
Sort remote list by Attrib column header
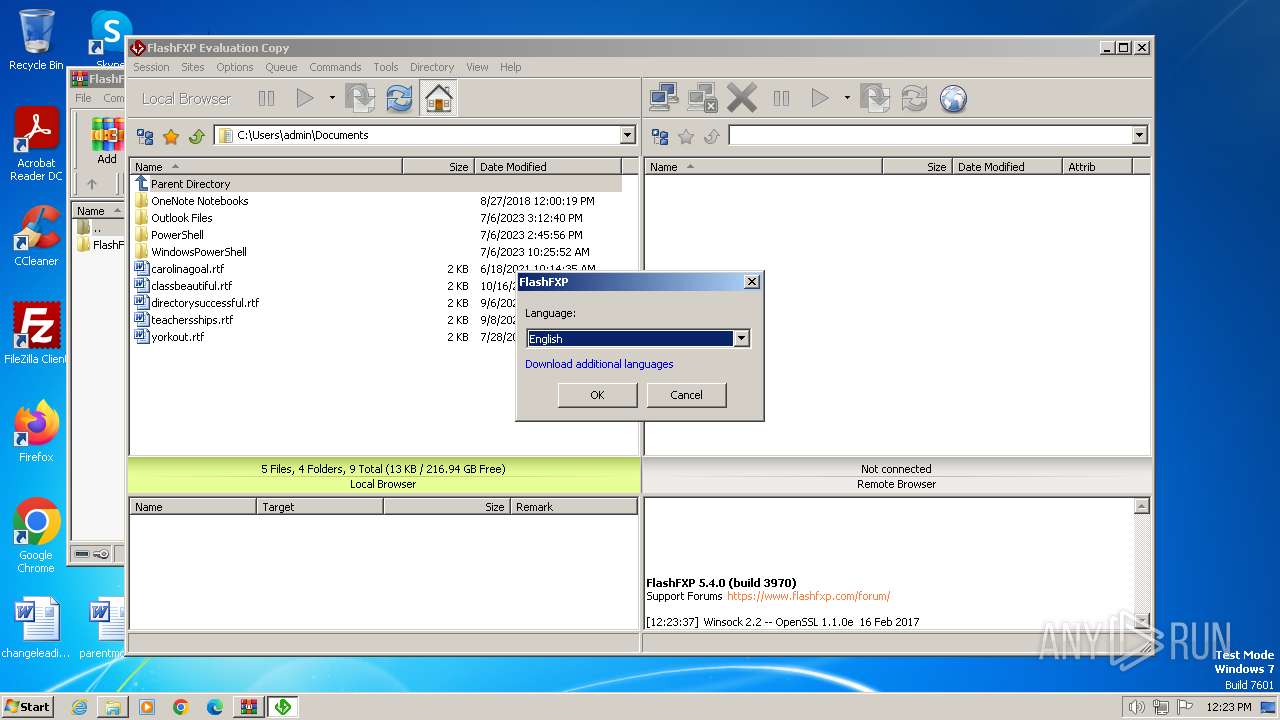1097,167
